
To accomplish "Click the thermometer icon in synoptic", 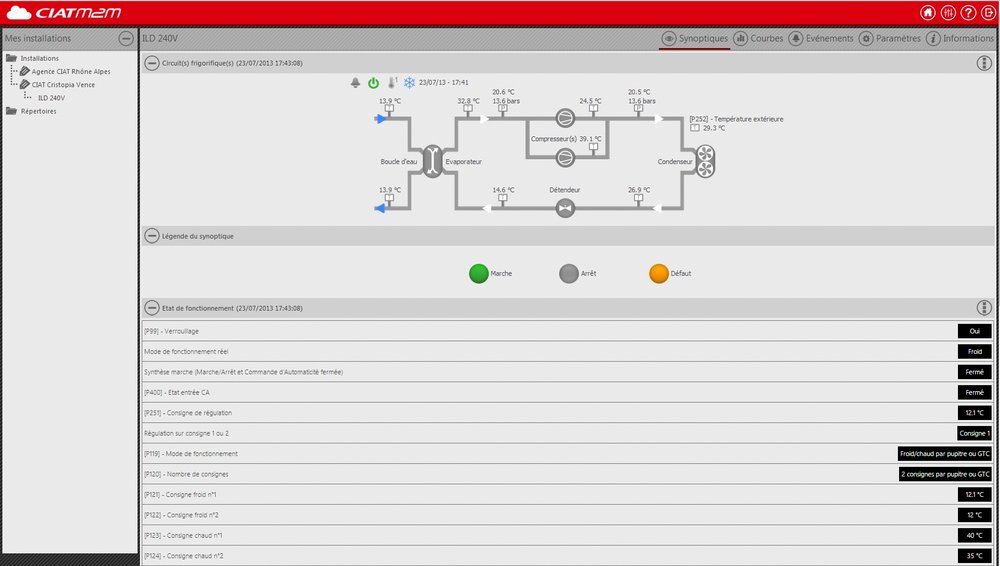I will (x=392, y=83).
